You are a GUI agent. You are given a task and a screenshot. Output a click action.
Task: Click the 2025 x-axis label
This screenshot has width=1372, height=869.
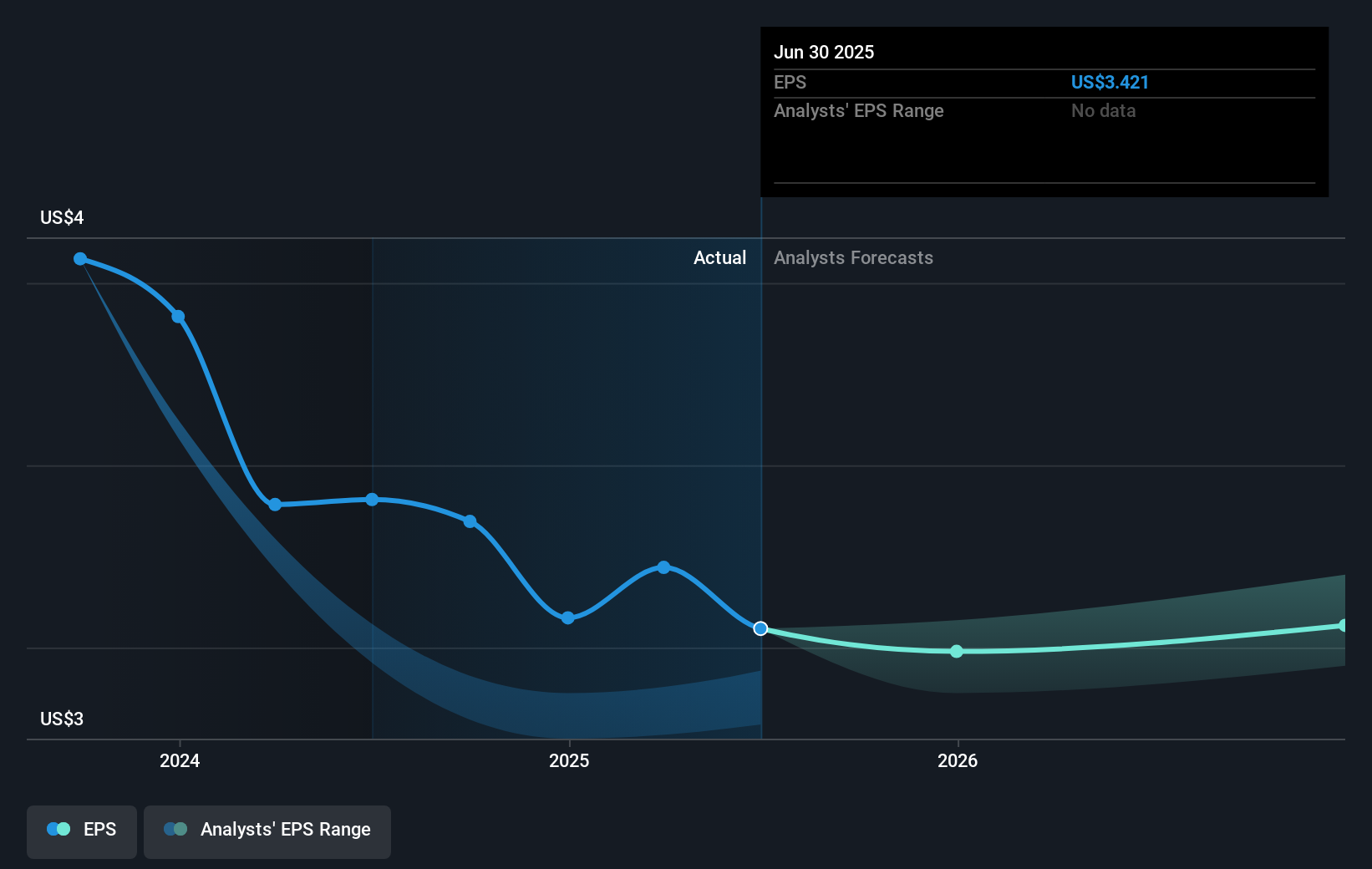(x=569, y=760)
